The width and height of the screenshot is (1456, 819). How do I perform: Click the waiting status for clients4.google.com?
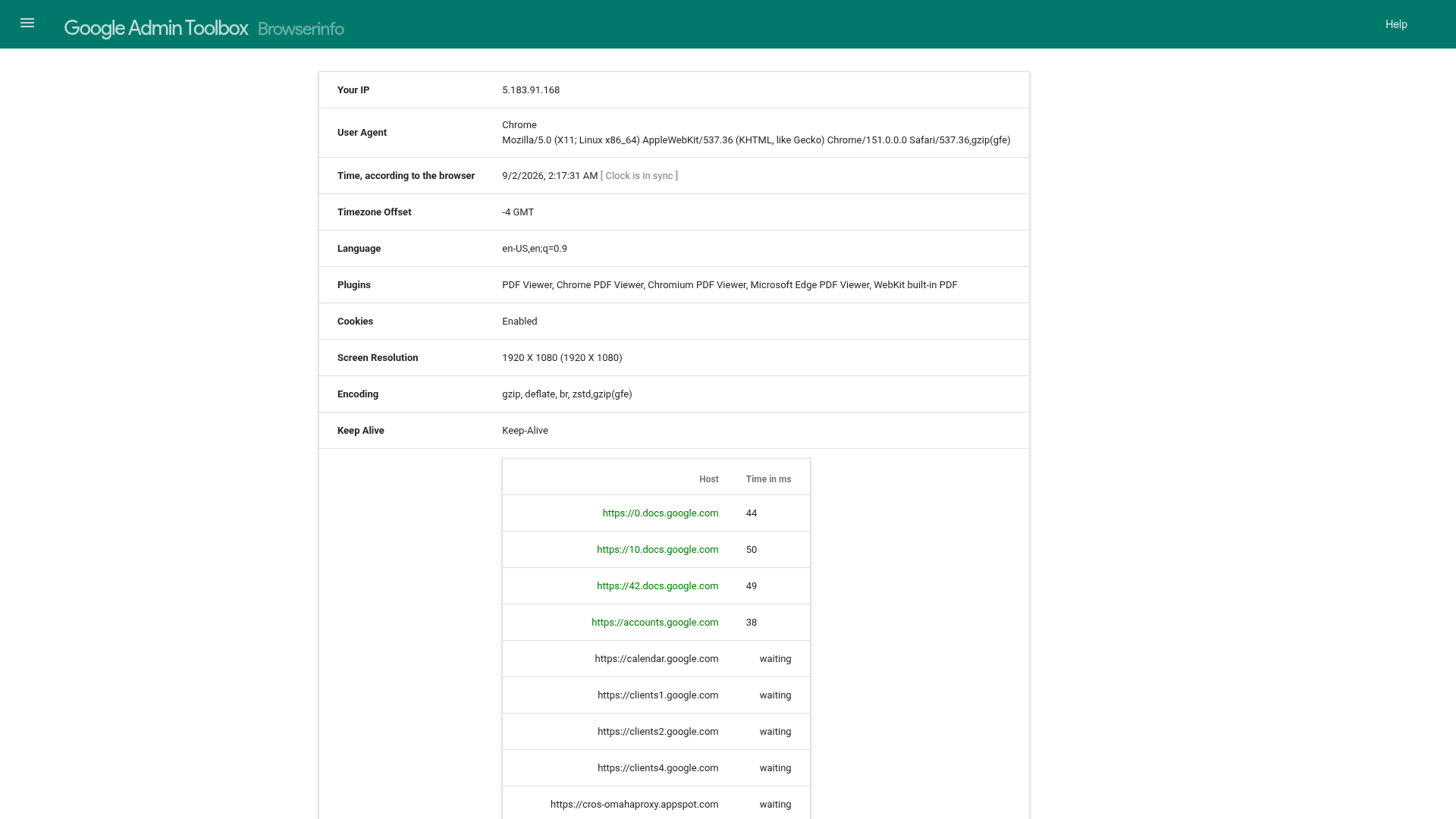pyautogui.click(x=775, y=768)
